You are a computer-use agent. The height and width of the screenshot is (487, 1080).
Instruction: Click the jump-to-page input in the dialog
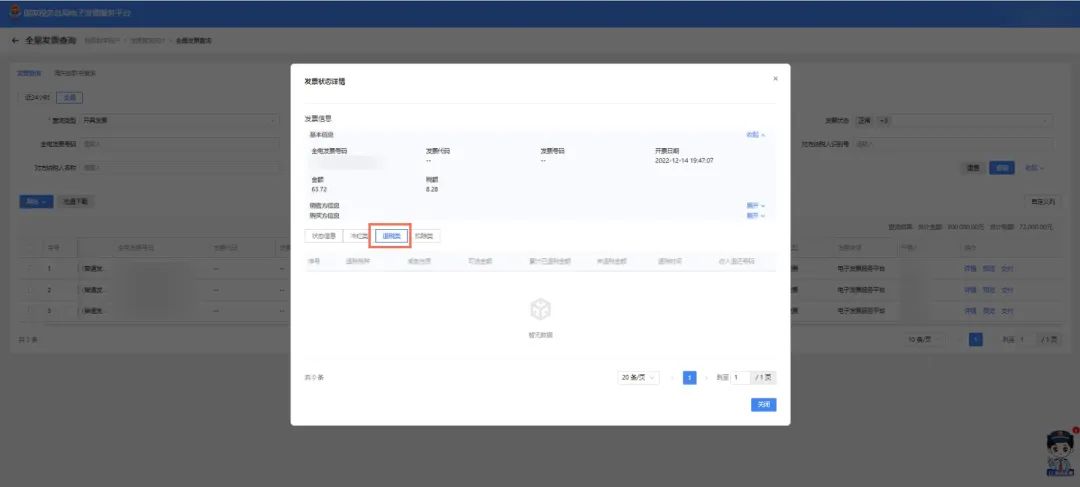click(740, 378)
